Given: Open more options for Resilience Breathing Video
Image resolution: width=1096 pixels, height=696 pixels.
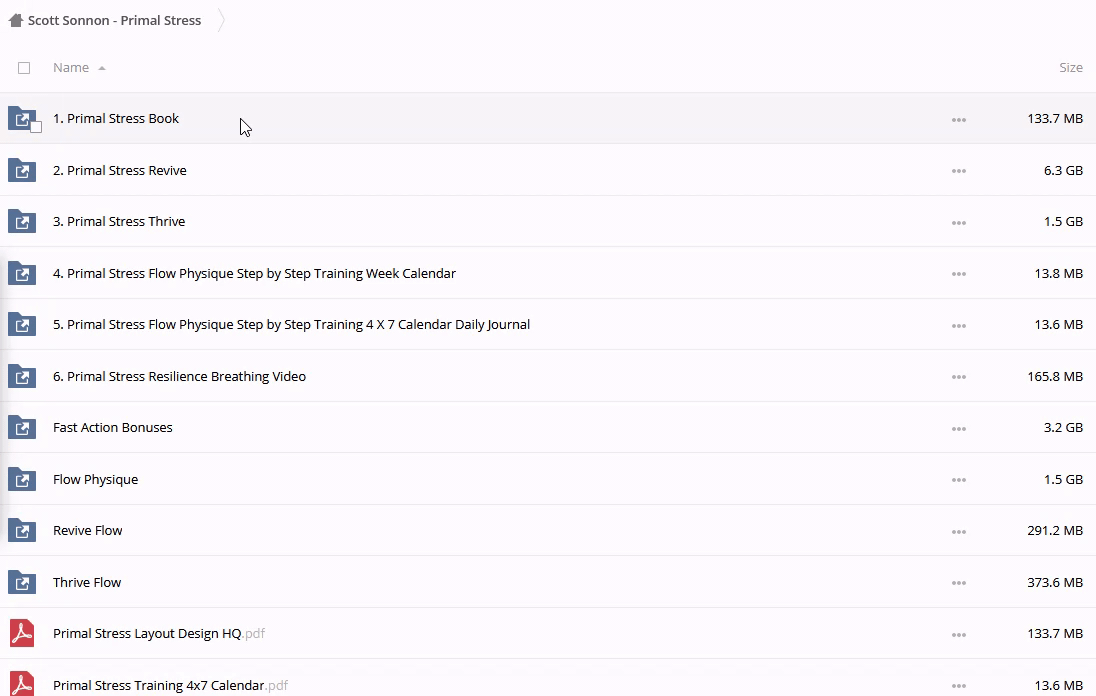Looking at the screenshot, I should 958,377.
